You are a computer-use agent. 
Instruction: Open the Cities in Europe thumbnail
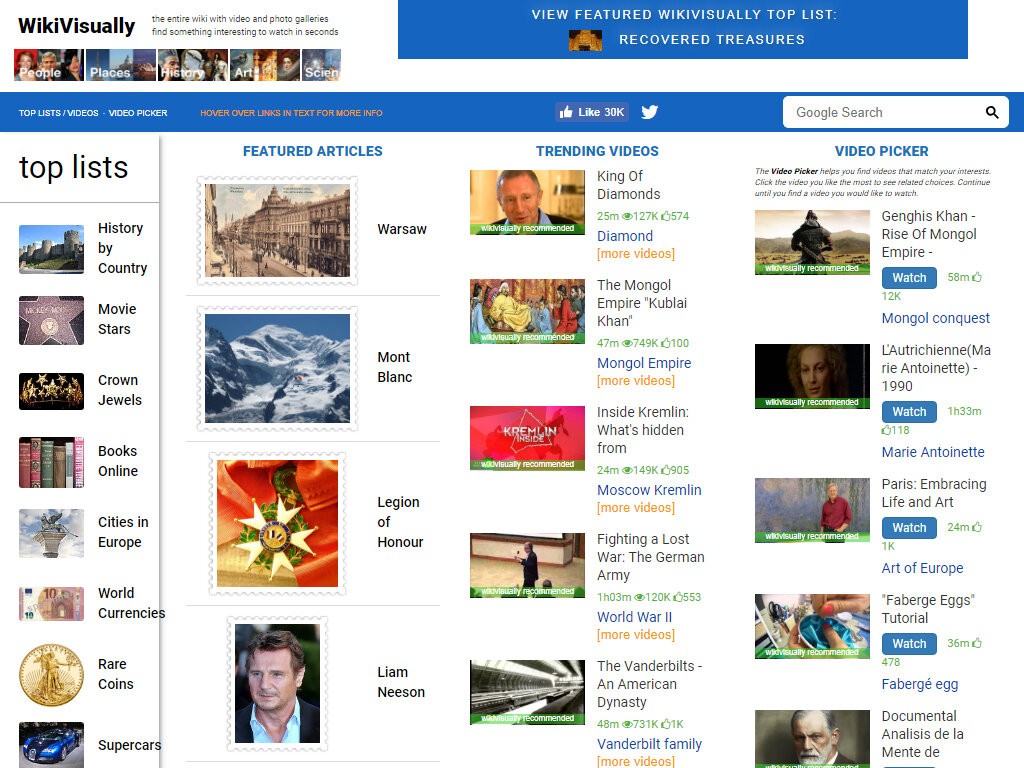pyautogui.click(x=52, y=533)
